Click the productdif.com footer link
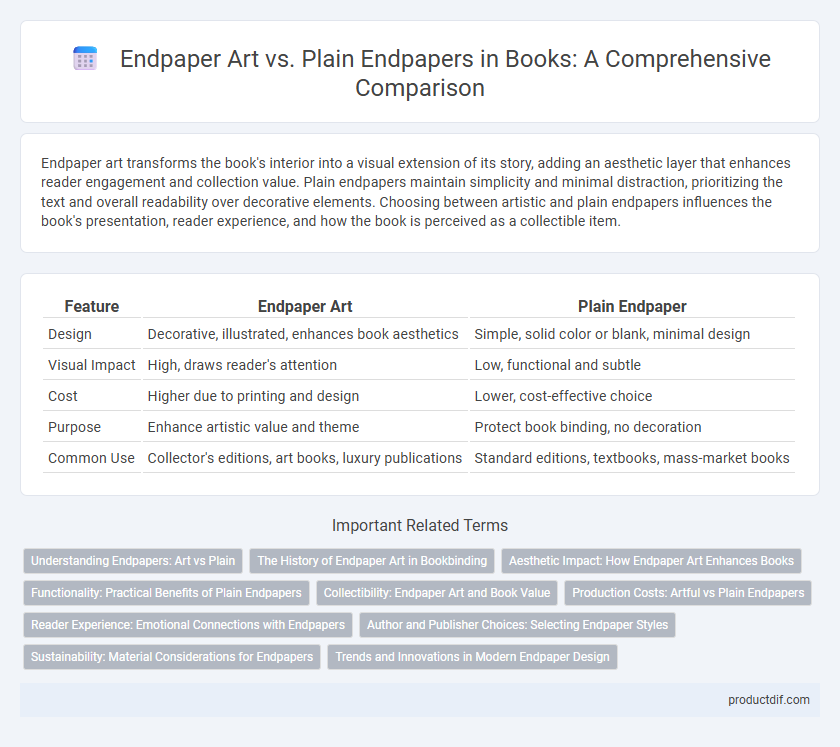Viewport: 840px width, 747px height. (768, 700)
